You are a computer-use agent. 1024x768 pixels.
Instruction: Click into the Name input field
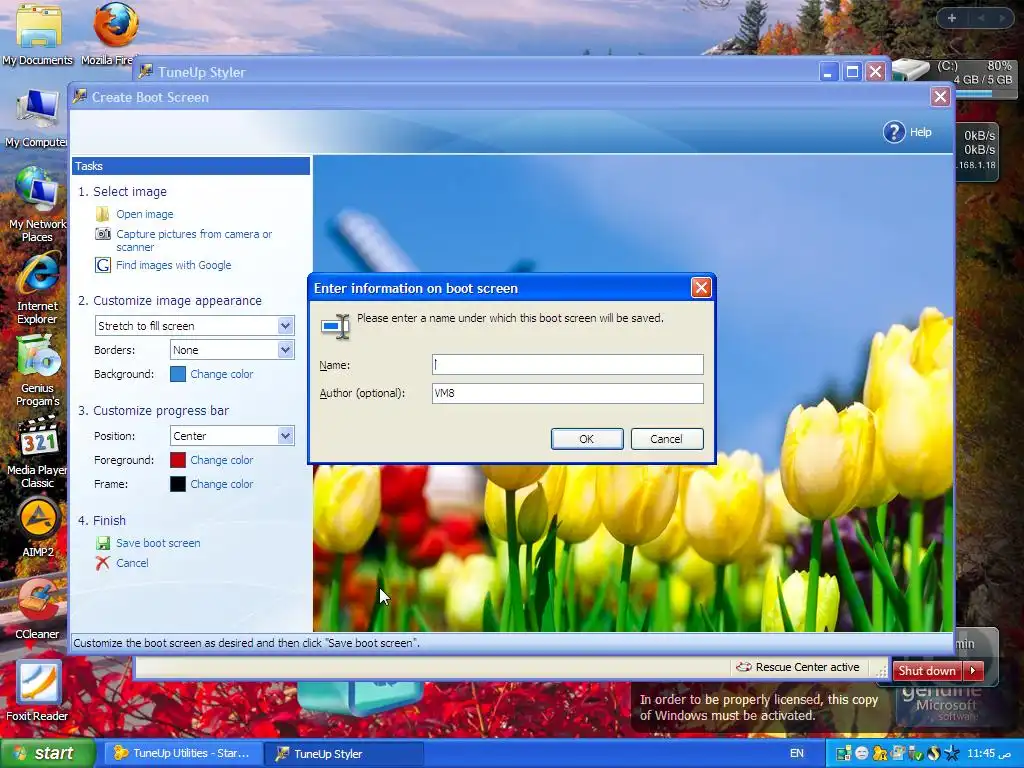(568, 364)
